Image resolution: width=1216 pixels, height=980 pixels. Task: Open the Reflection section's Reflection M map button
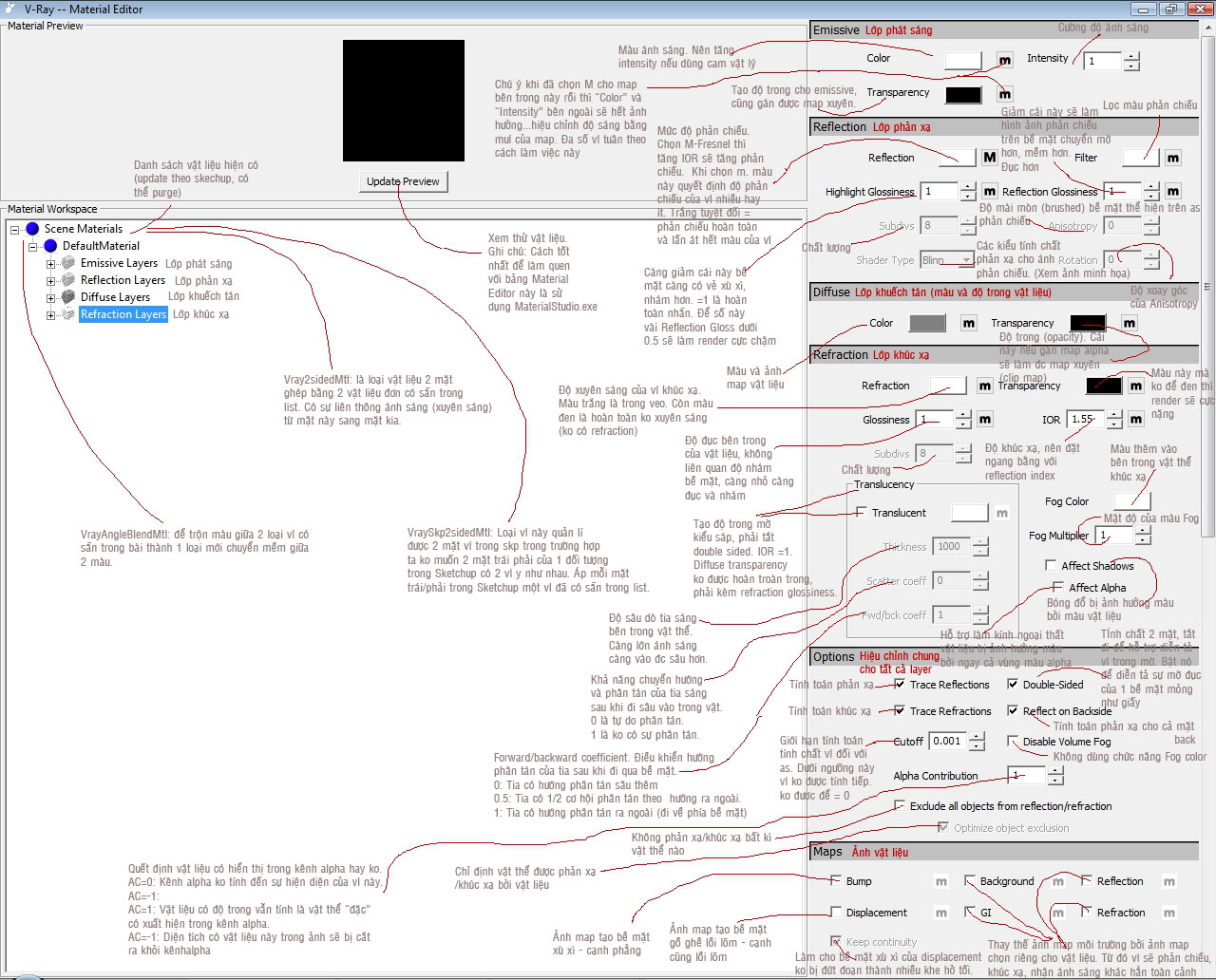pos(990,158)
